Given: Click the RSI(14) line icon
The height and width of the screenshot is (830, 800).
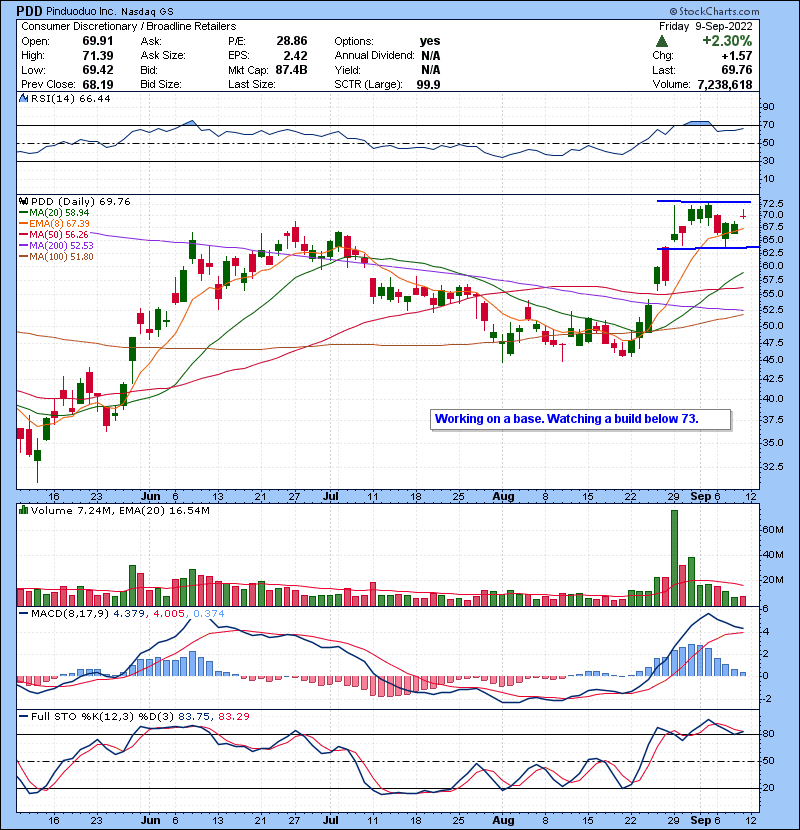Looking at the screenshot, I should pyautogui.click(x=23, y=98).
